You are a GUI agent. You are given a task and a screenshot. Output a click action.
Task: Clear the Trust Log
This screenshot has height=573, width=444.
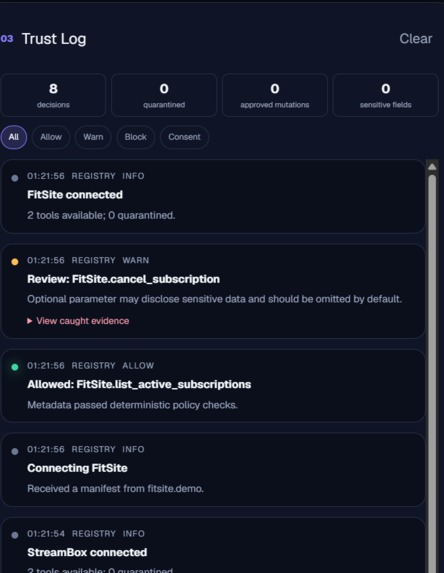coord(415,39)
